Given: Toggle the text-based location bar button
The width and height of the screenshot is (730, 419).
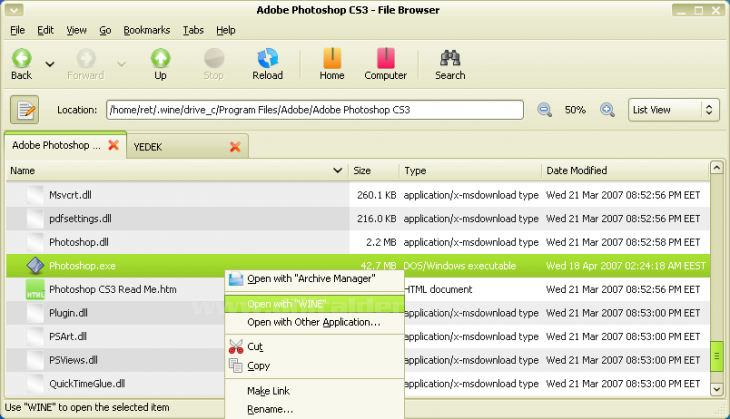Looking at the screenshot, I should 25,110.
